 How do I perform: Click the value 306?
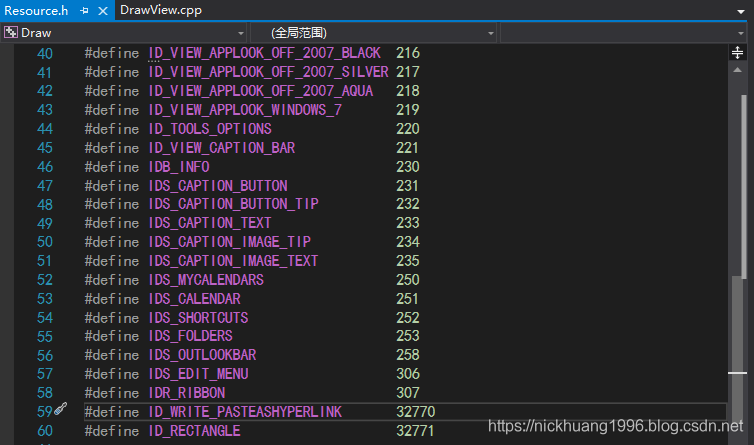click(x=408, y=374)
